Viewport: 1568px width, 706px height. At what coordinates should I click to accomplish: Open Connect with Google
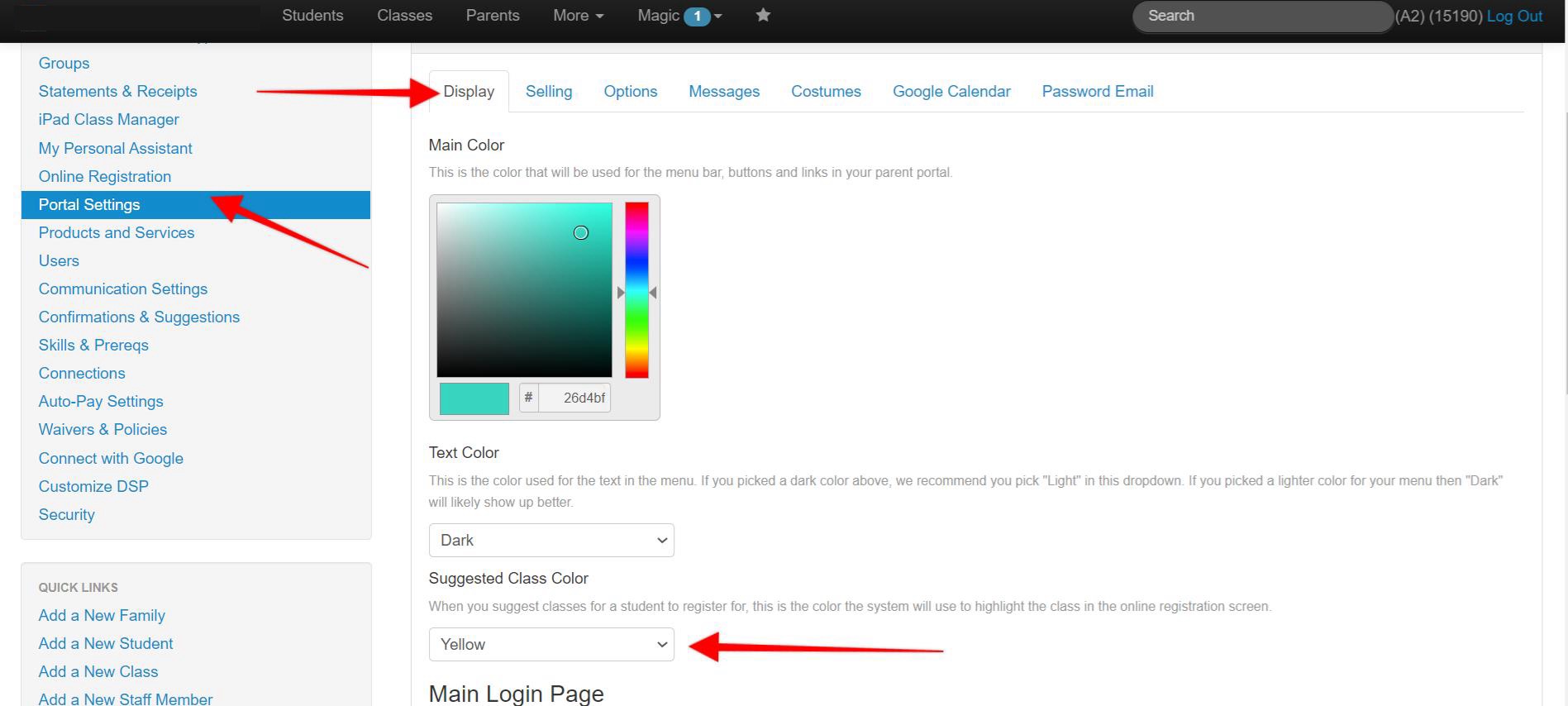coord(111,459)
